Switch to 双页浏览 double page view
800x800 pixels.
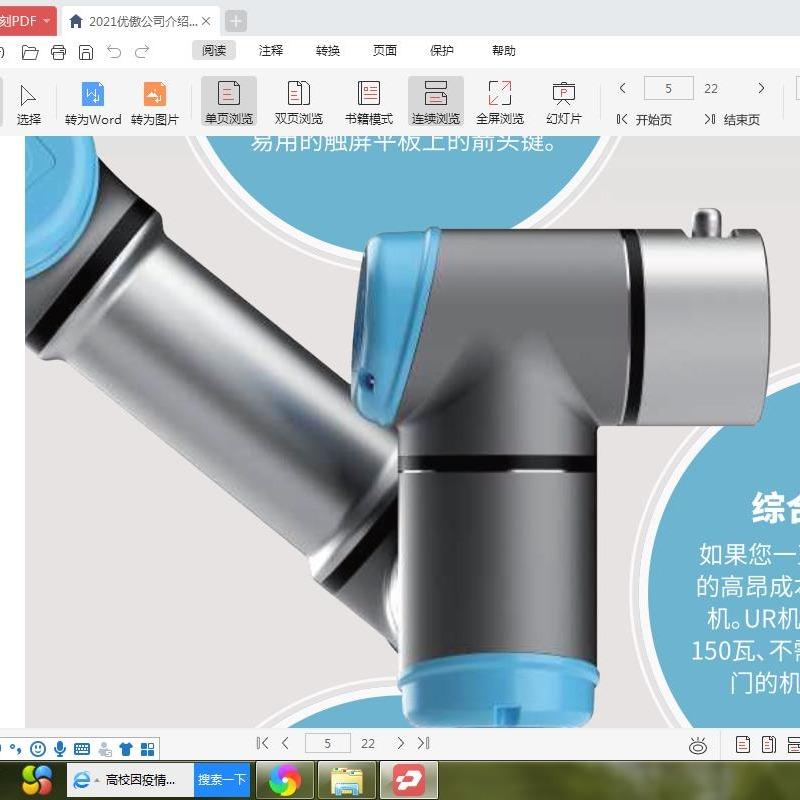point(298,103)
